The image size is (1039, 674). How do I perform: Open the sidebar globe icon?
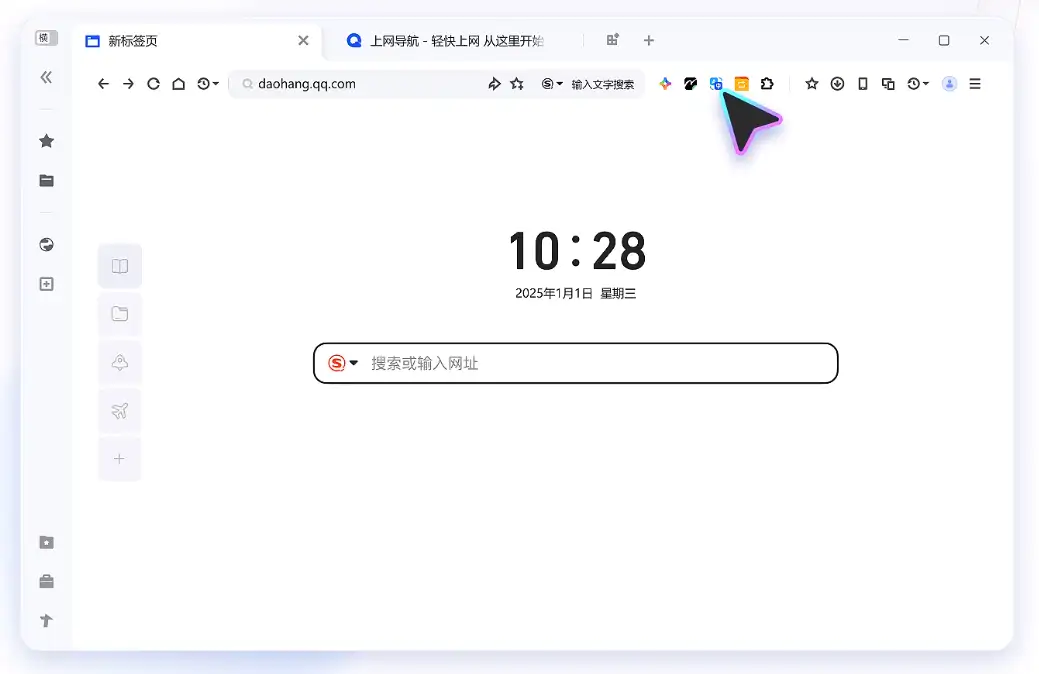[x=46, y=245]
